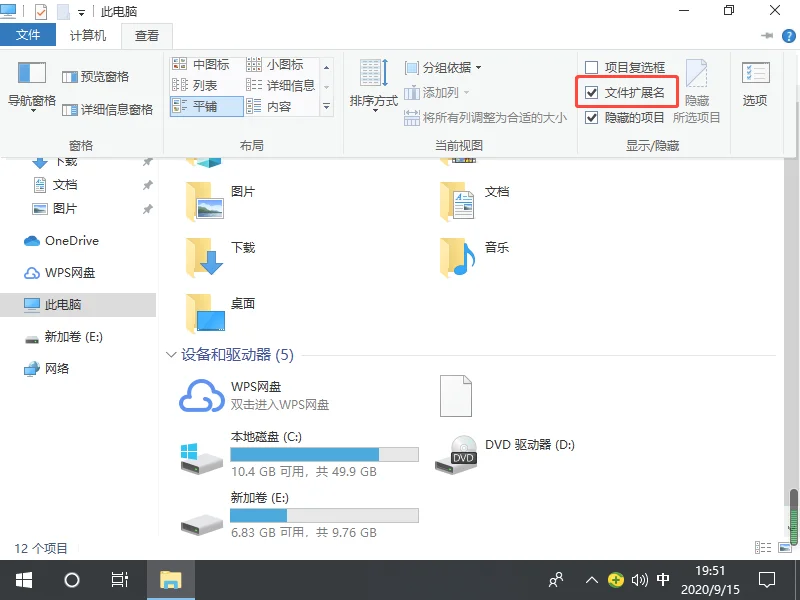
Task: Select List (列表) layout
Action: click(195, 85)
